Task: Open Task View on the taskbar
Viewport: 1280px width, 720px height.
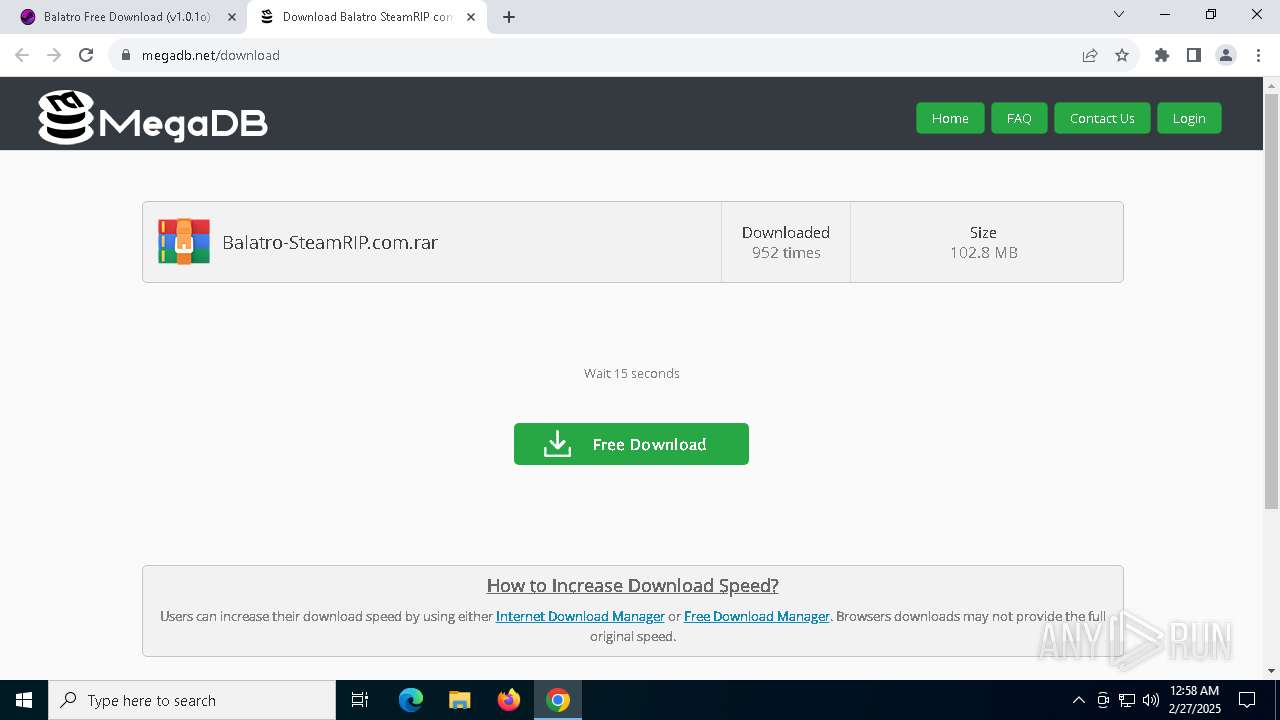Action: pyautogui.click(x=360, y=700)
